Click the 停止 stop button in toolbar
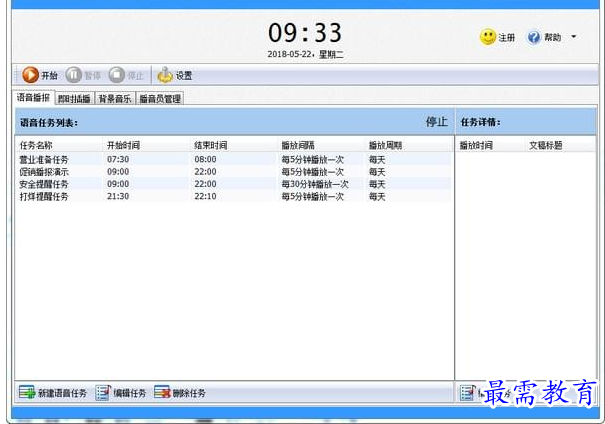This screenshot has height=424, width=605. coord(126,75)
